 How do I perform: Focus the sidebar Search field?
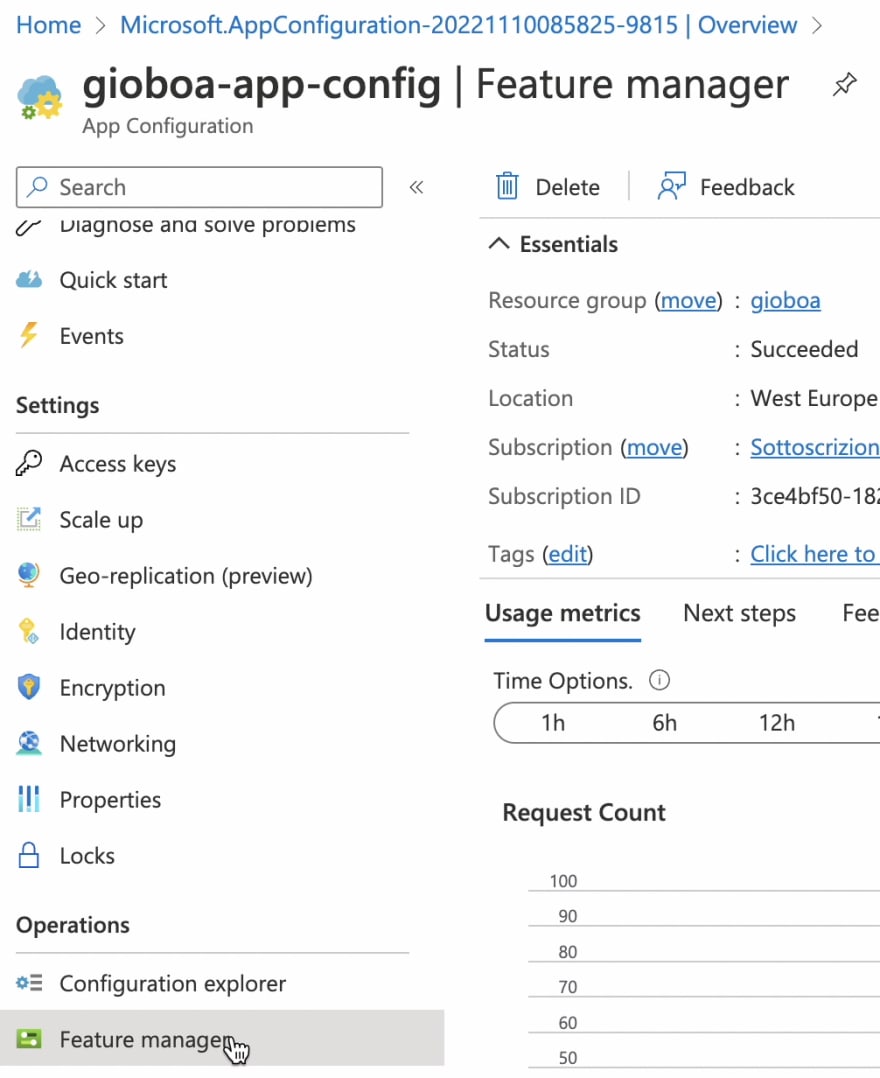199,187
